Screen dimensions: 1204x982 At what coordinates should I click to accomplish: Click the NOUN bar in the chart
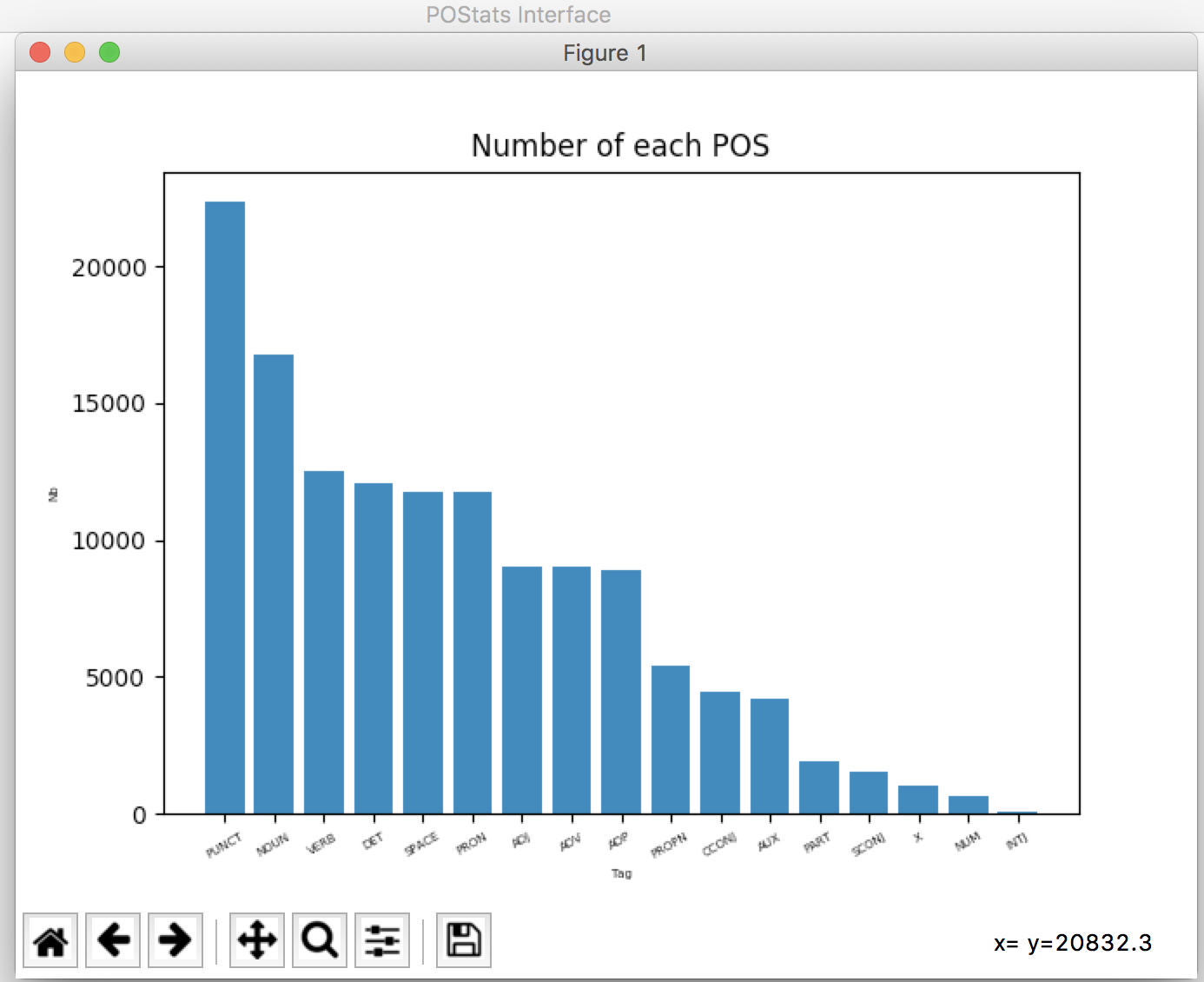[x=274, y=584]
